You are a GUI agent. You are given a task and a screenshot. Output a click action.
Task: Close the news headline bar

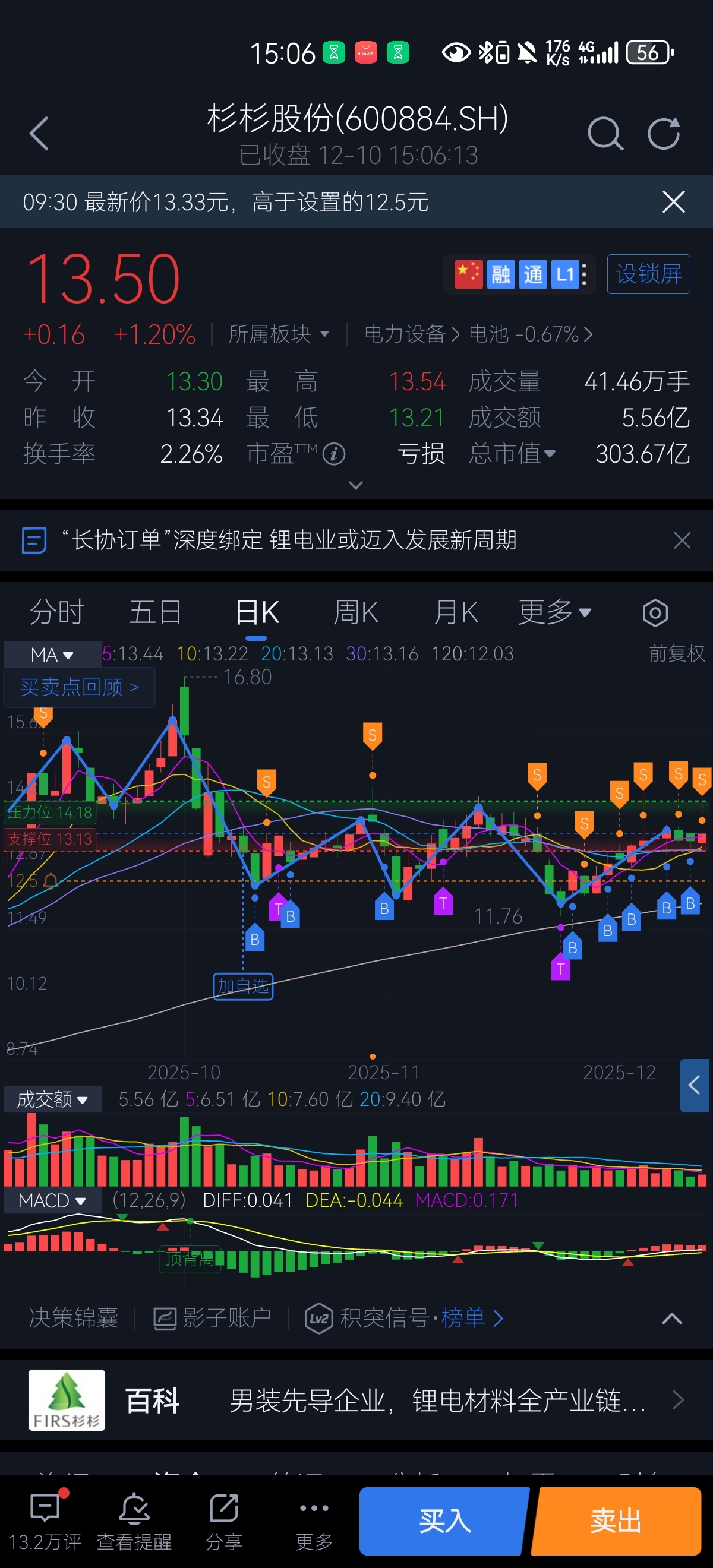point(682,540)
